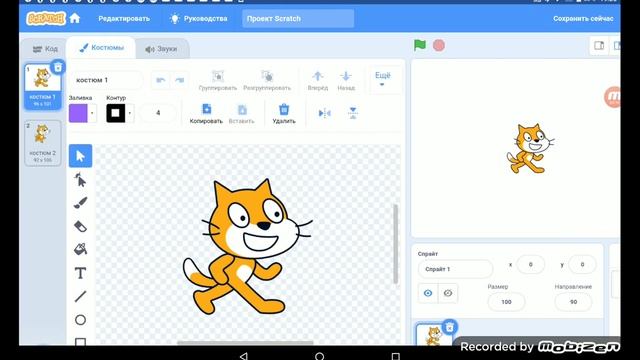Click the costume name field костюм 1

[107, 80]
